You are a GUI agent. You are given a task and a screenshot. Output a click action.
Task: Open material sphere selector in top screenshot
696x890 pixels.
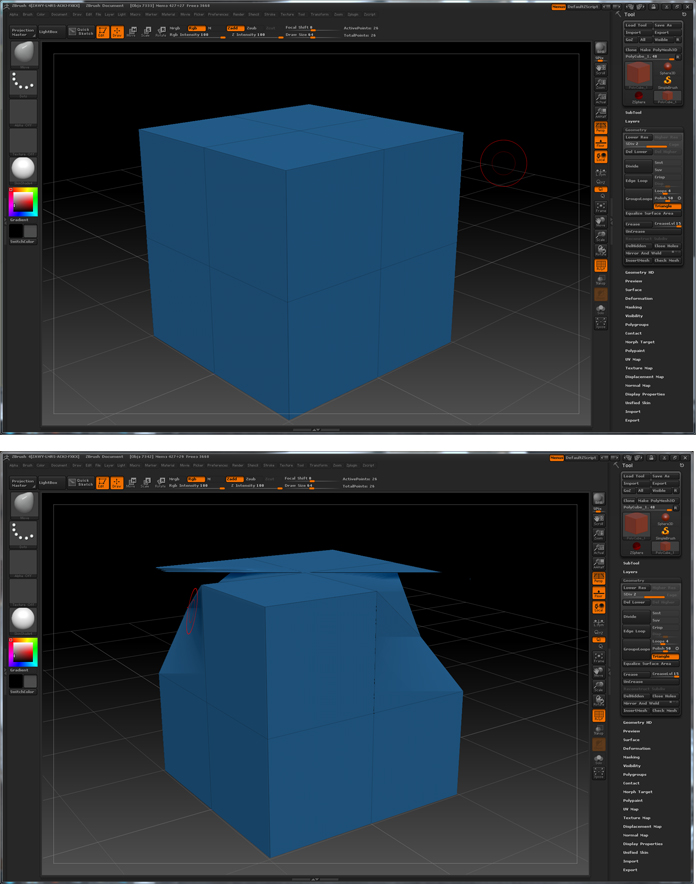[23, 169]
